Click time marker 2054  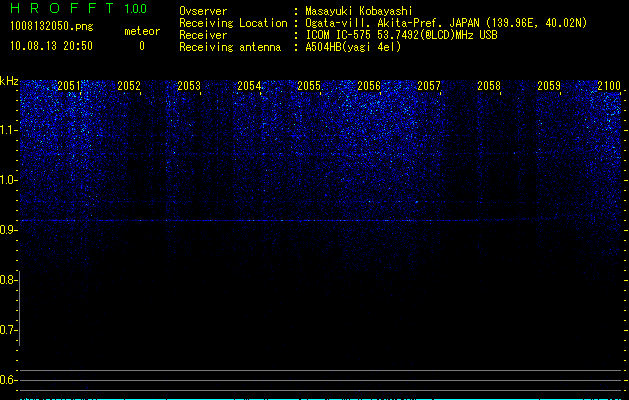click(x=249, y=86)
